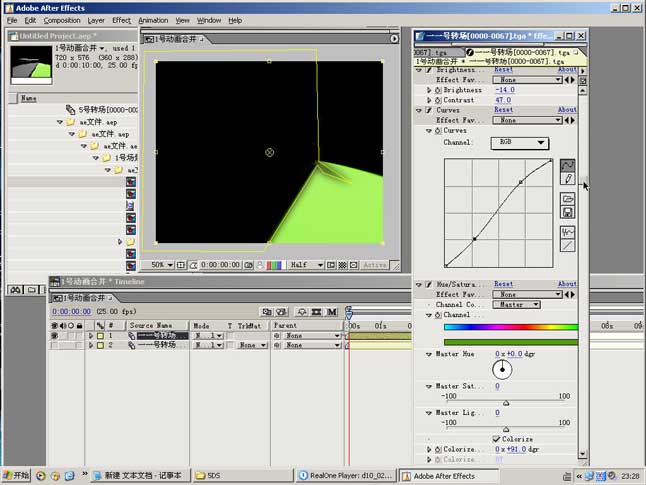Reset the Brightness effect
646x485 pixels.
tap(503, 70)
